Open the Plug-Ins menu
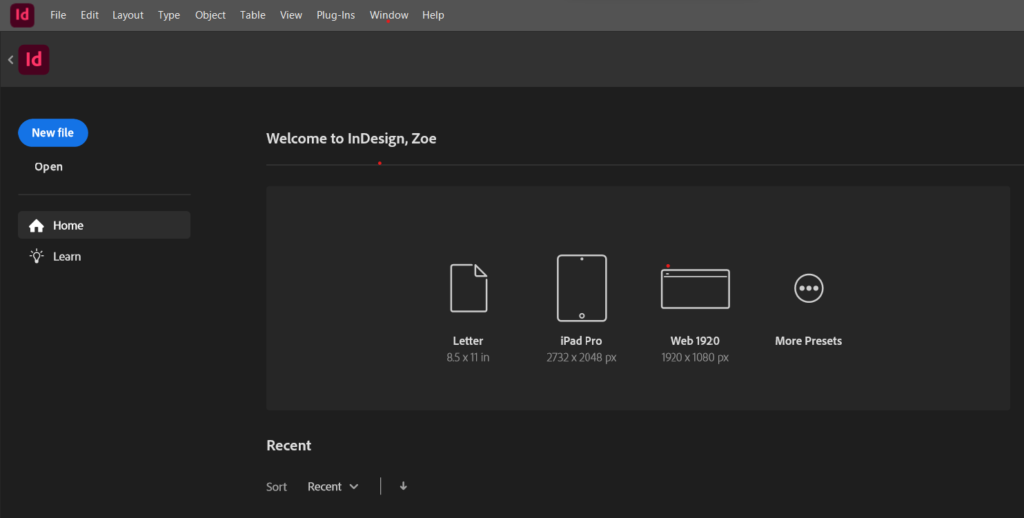 (x=336, y=15)
